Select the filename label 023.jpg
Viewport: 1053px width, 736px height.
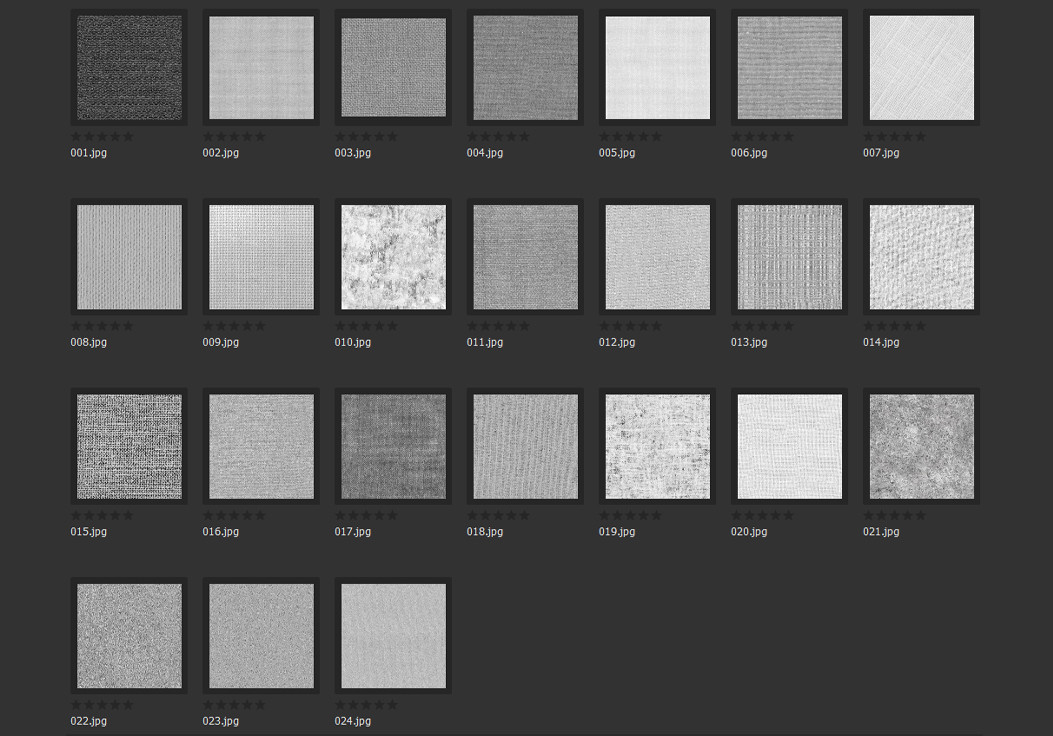[x=220, y=720]
